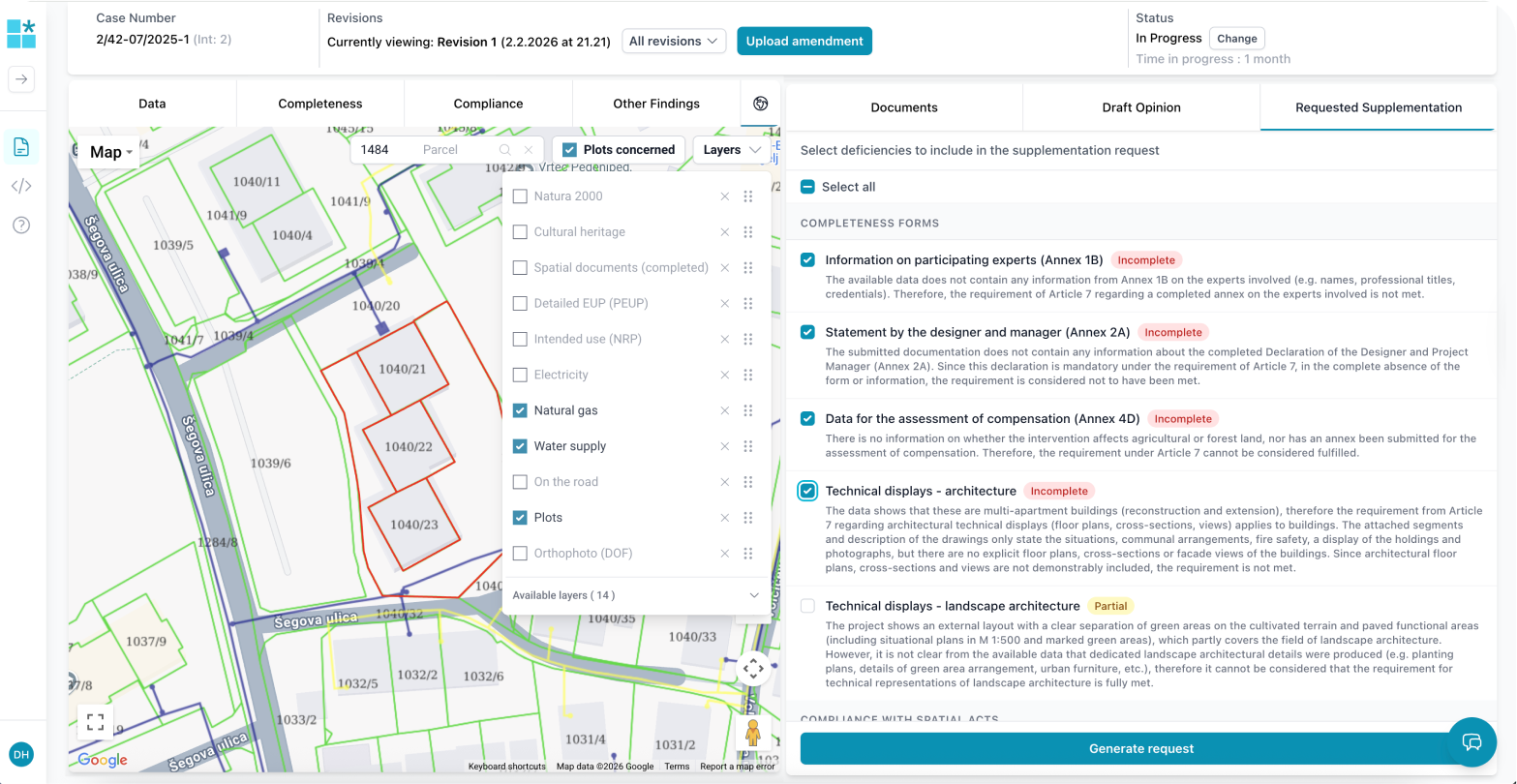Screen dimensions: 1517x784
Task: Toggle fullscreen map view
Action: 95,722
